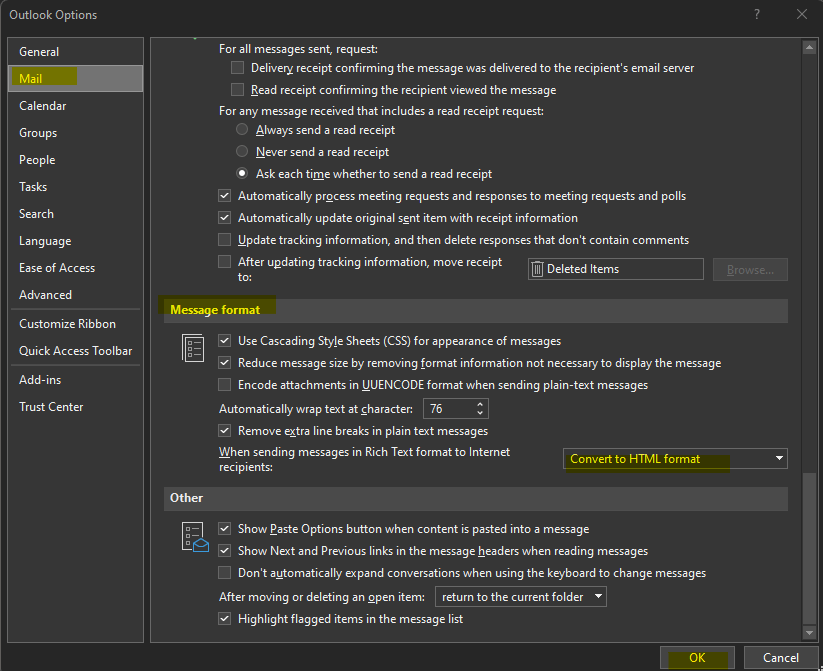Screen dimensions: 823x671
Task: Toggle Highlight flagged items in message list
Action: (x=225, y=618)
